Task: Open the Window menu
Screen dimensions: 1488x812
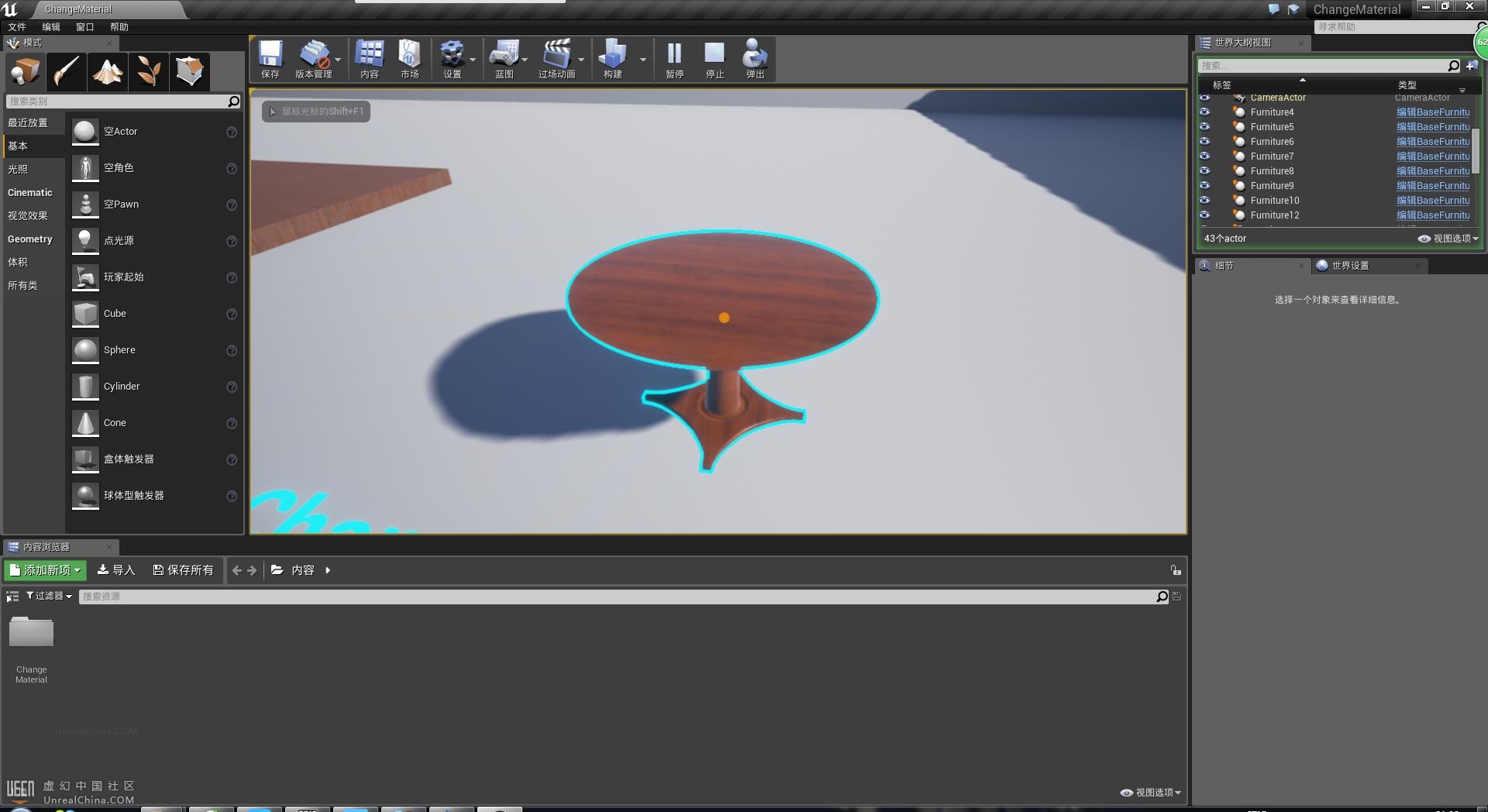Action: [x=84, y=27]
